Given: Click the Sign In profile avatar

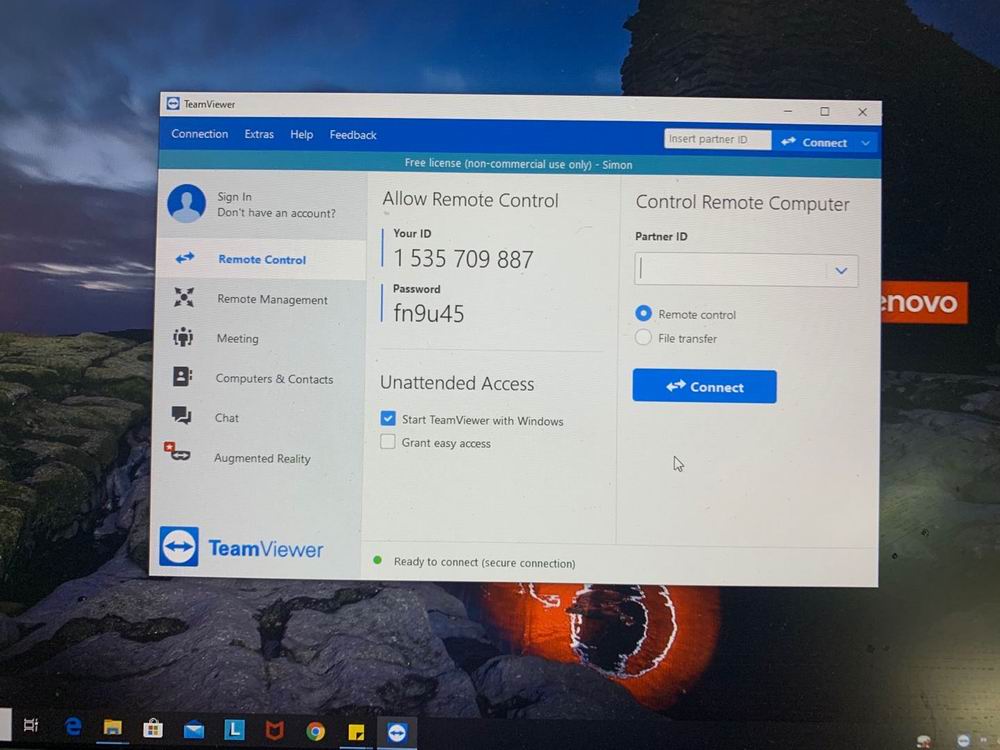Looking at the screenshot, I should (x=187, y=203).
